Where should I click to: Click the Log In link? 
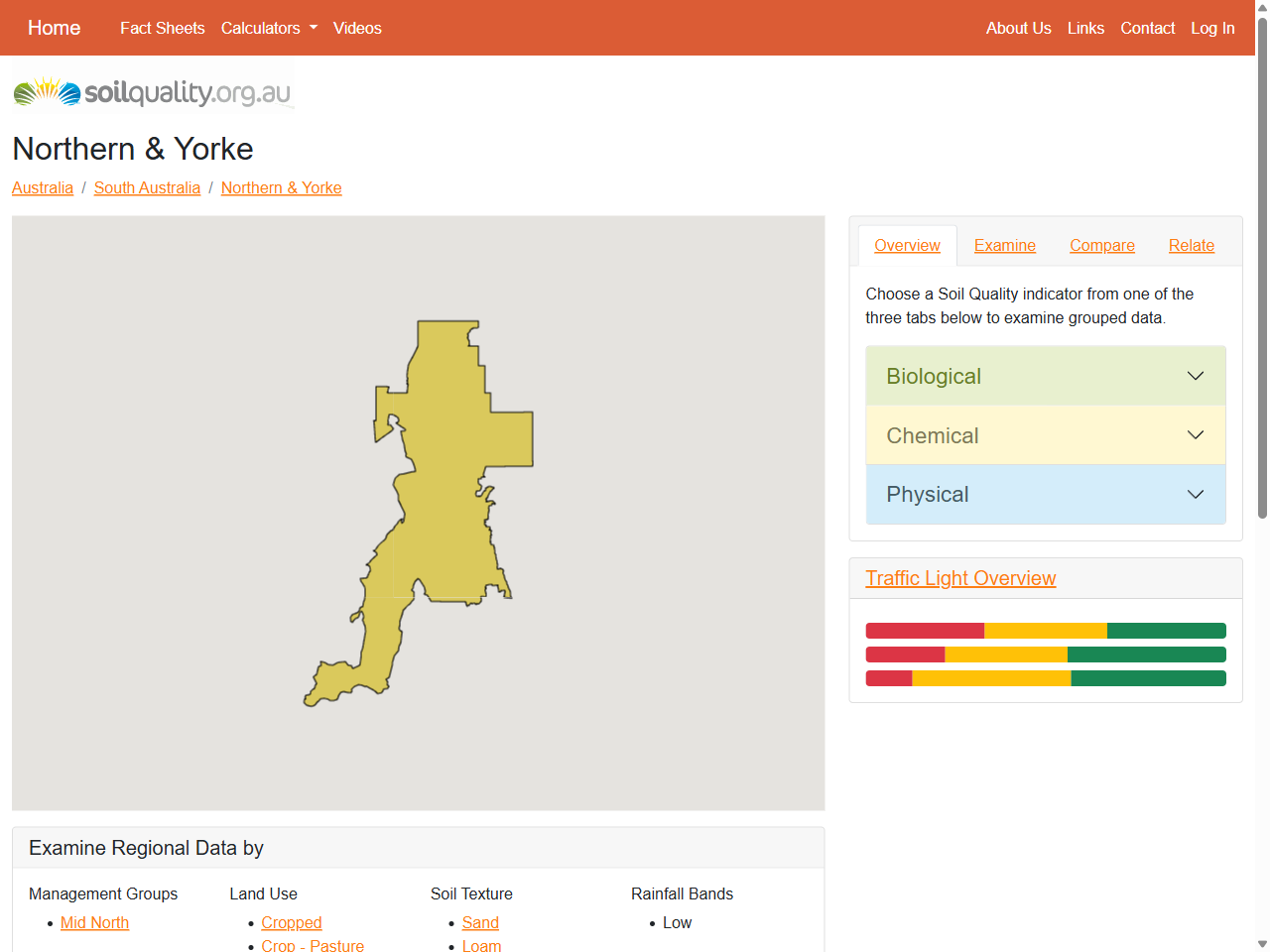(1212, 28)
